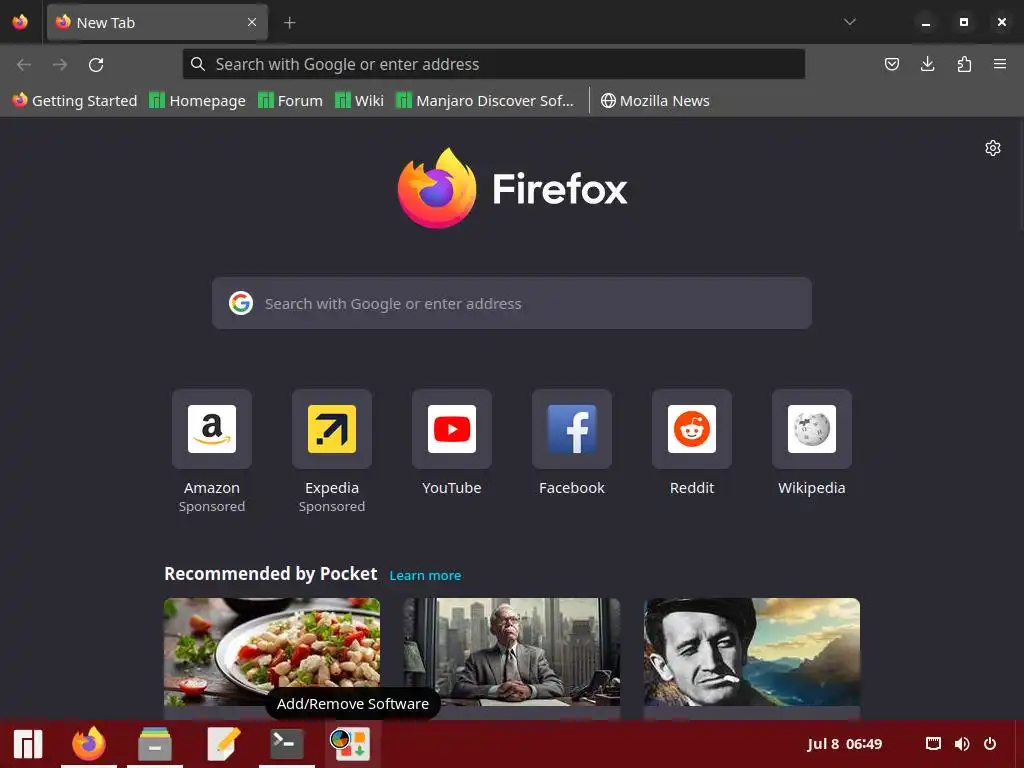Launch the terminal from the taskbar
Image resolution: width=1024 pixels, height=768 pixels.
[x=287, y=744]
